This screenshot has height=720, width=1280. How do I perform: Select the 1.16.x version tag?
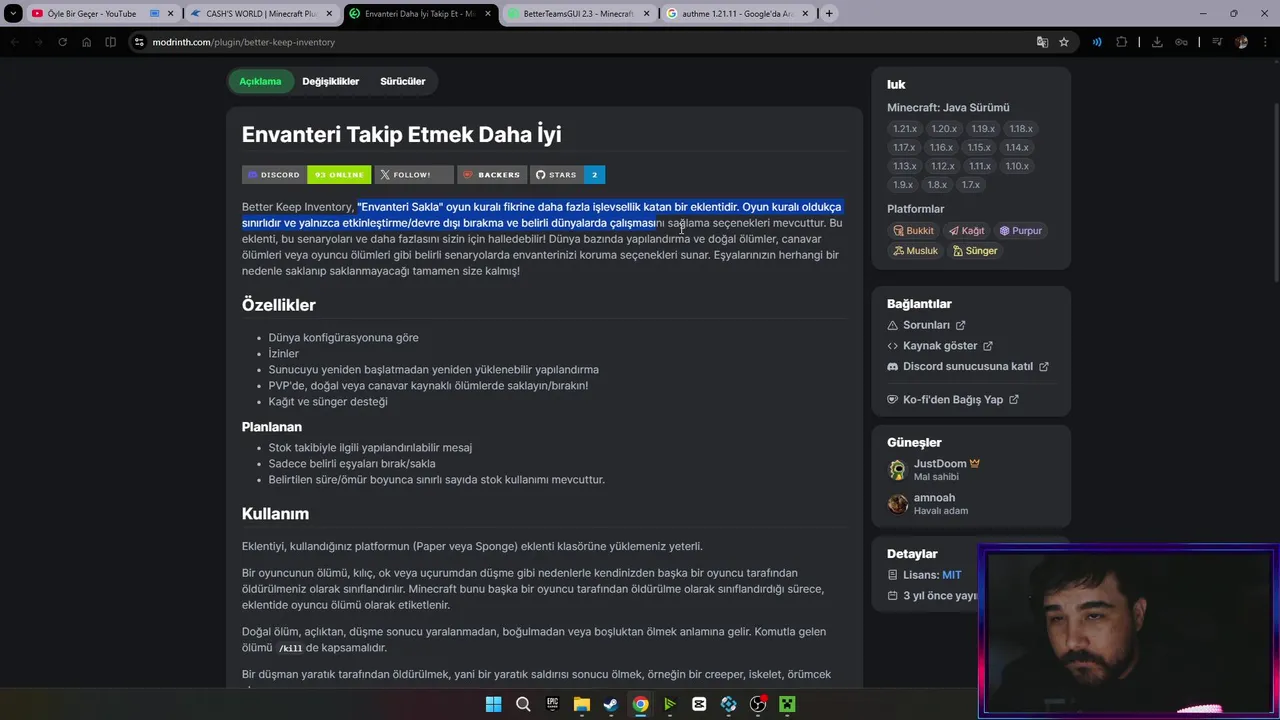(941, 148)
